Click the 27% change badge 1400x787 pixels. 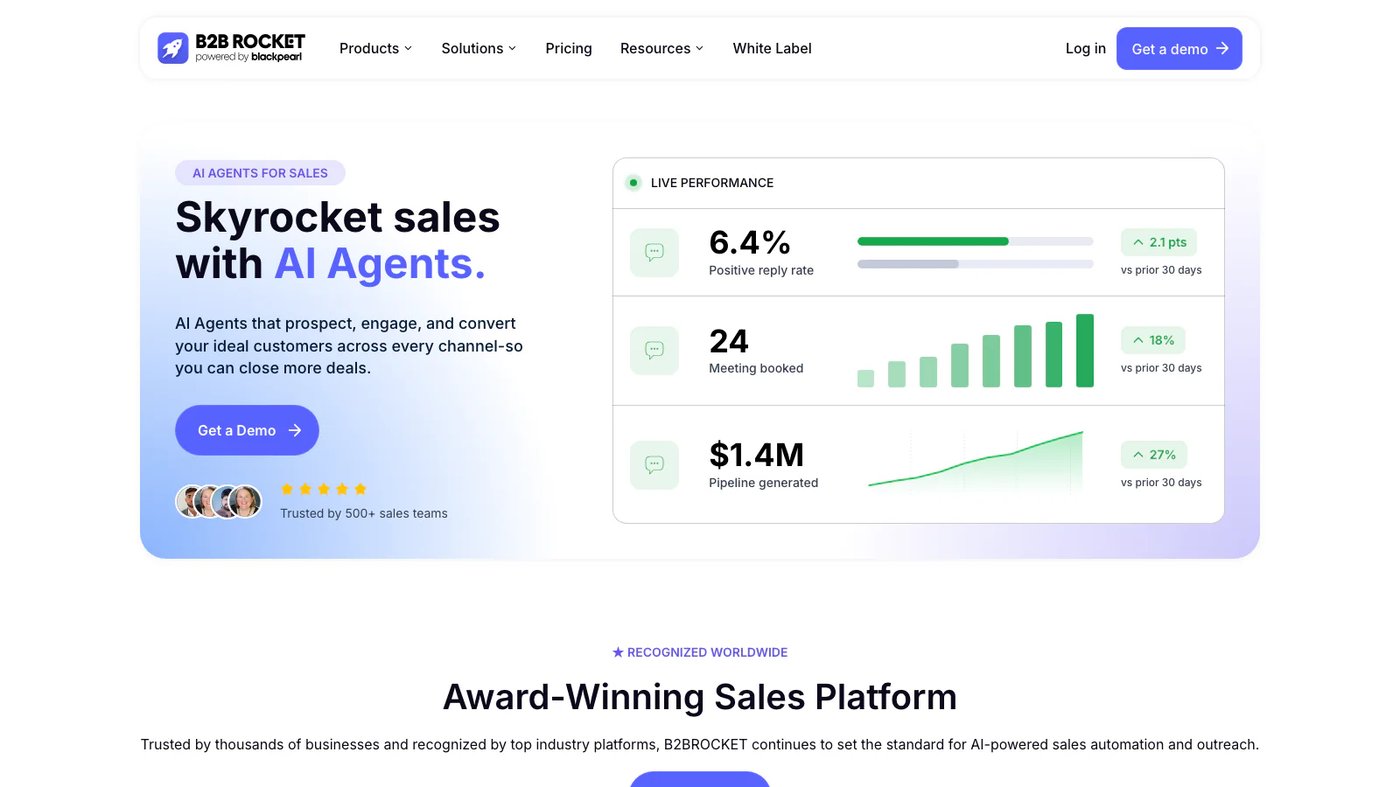(1154, 455)
